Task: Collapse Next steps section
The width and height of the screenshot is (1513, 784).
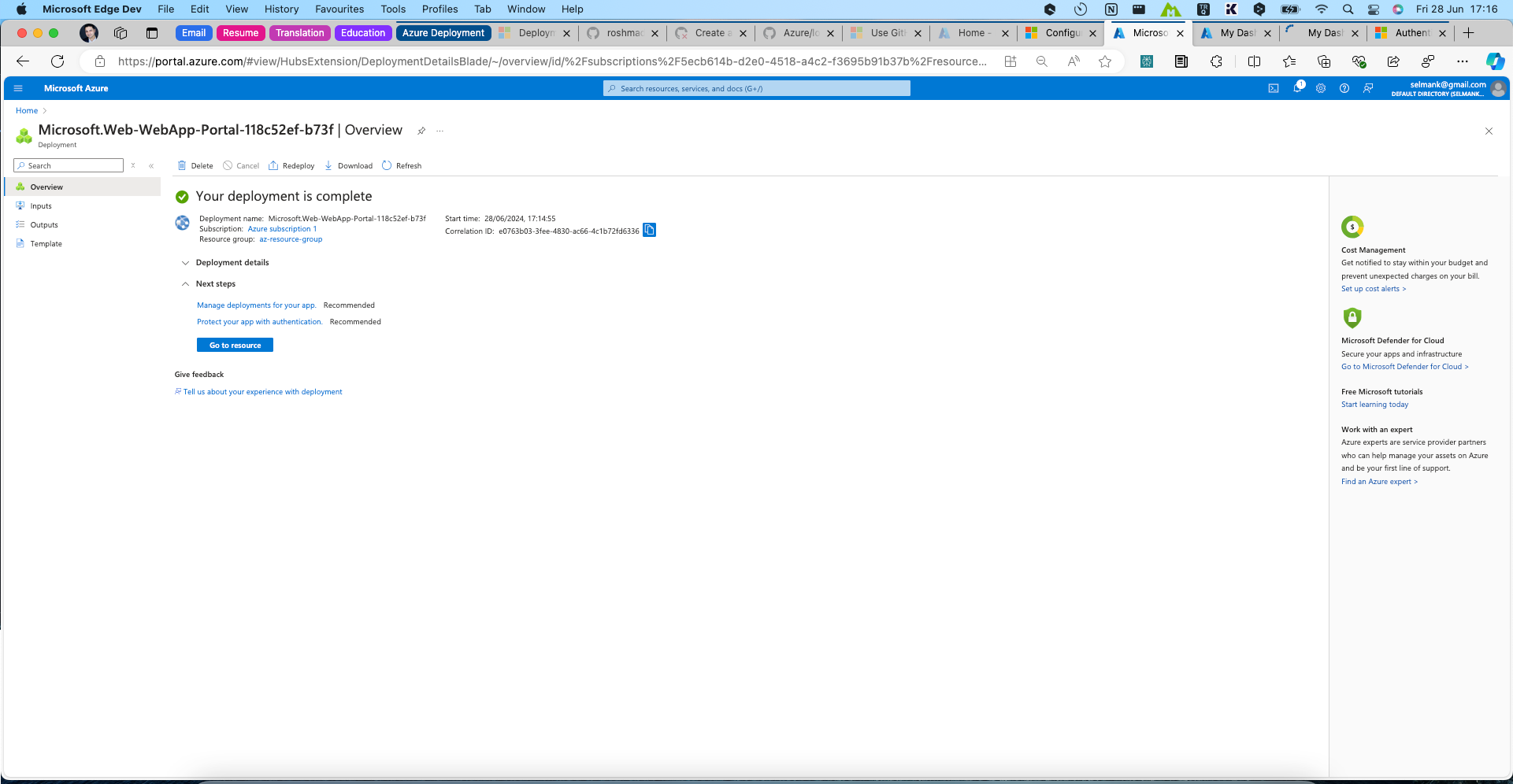Action: click(x=209, y=284)
